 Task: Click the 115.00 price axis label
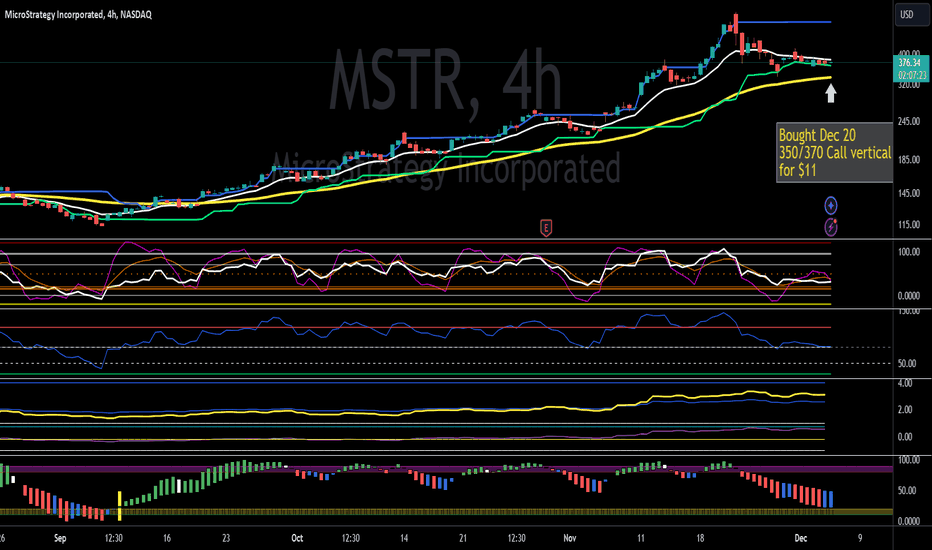(x=909, y=225)
